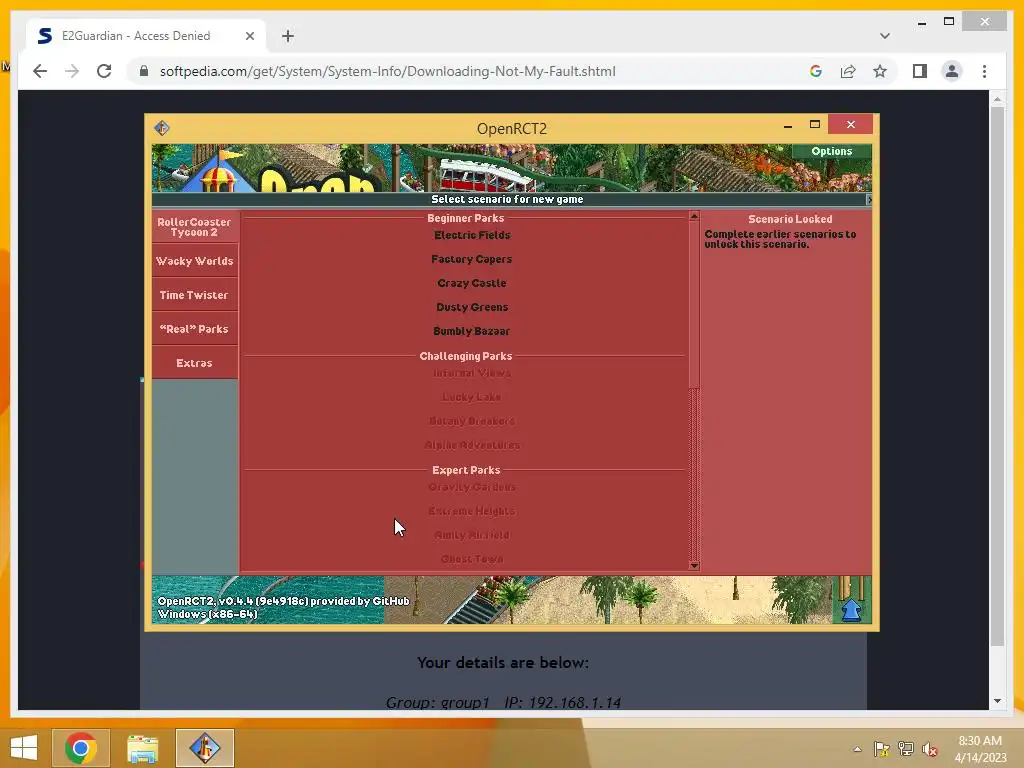Open Chrome profile menu
This screenshot has height=768, width=1024.
click(x=952, y=71)
